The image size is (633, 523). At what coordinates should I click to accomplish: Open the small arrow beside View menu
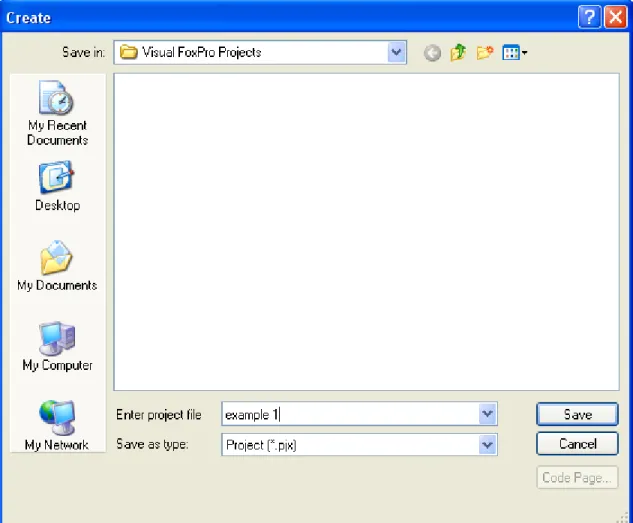(524, 52)
